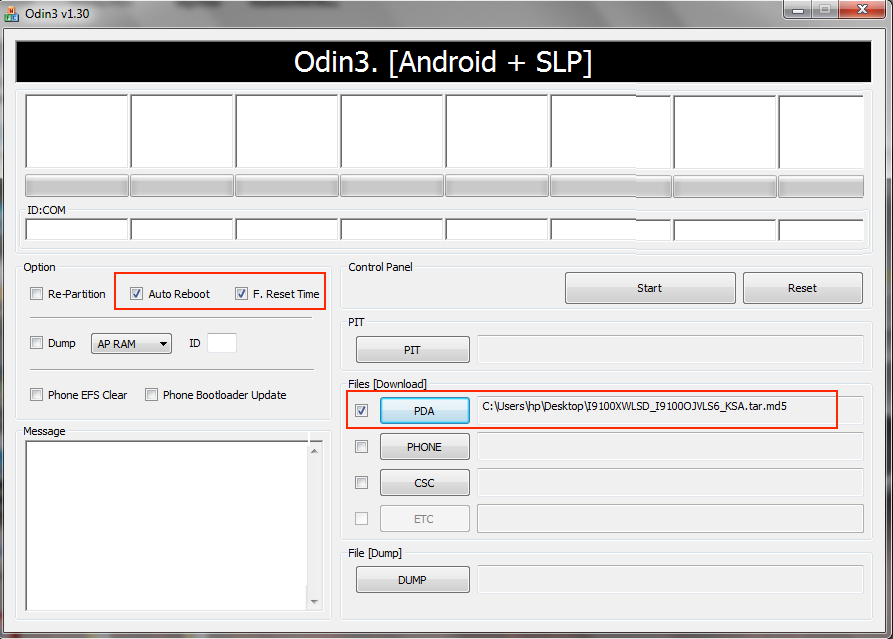Image resolution: width=893 pixels, height=639 pixels.
Task: Click the PDA file path field
Action: pyautogui.click(x=670, y=409)
